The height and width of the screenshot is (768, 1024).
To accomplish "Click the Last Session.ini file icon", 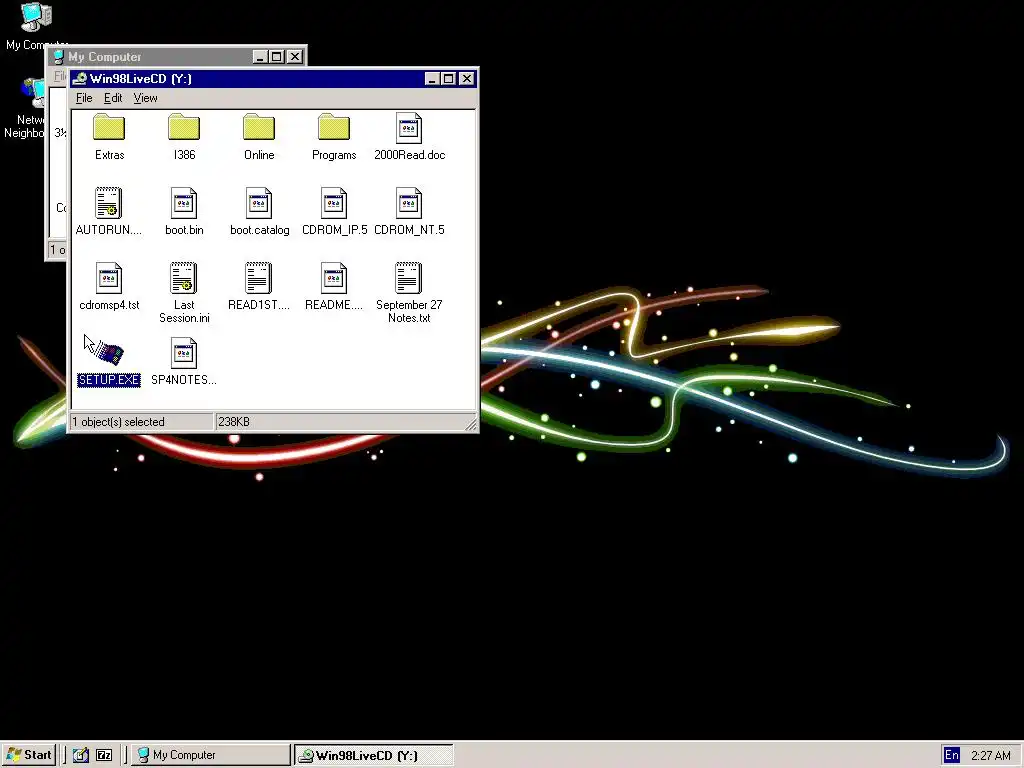I will [x=184, y=278].
